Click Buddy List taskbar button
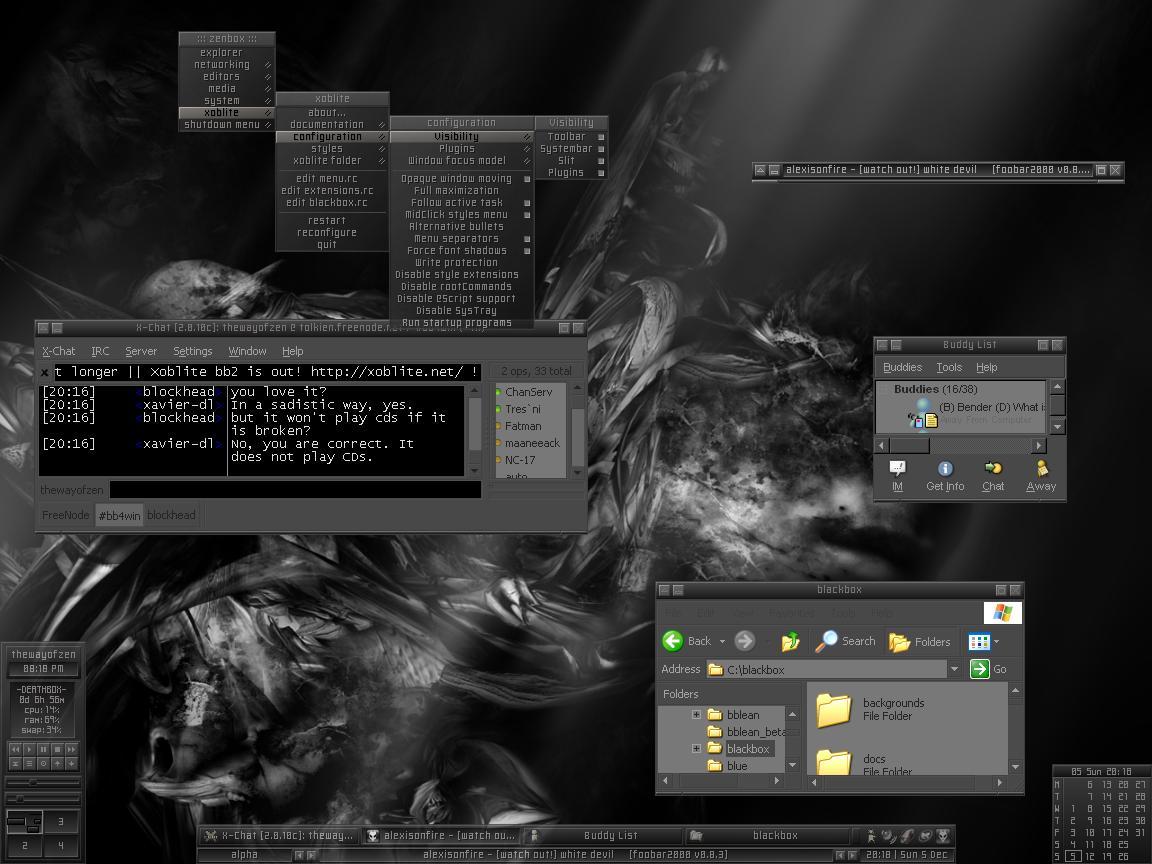This screenshot has width=1152, height=864. 605,835
